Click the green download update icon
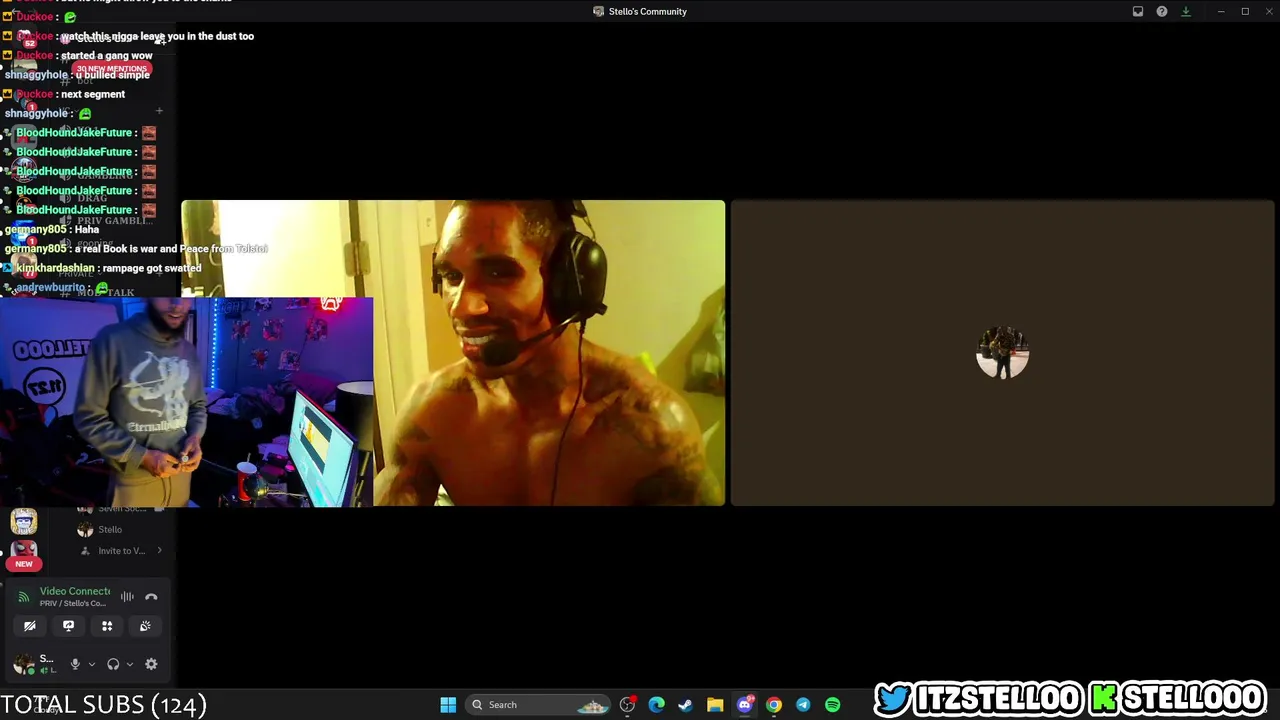This screenshot has height=720, width=1280. [x=1186, y=12]
